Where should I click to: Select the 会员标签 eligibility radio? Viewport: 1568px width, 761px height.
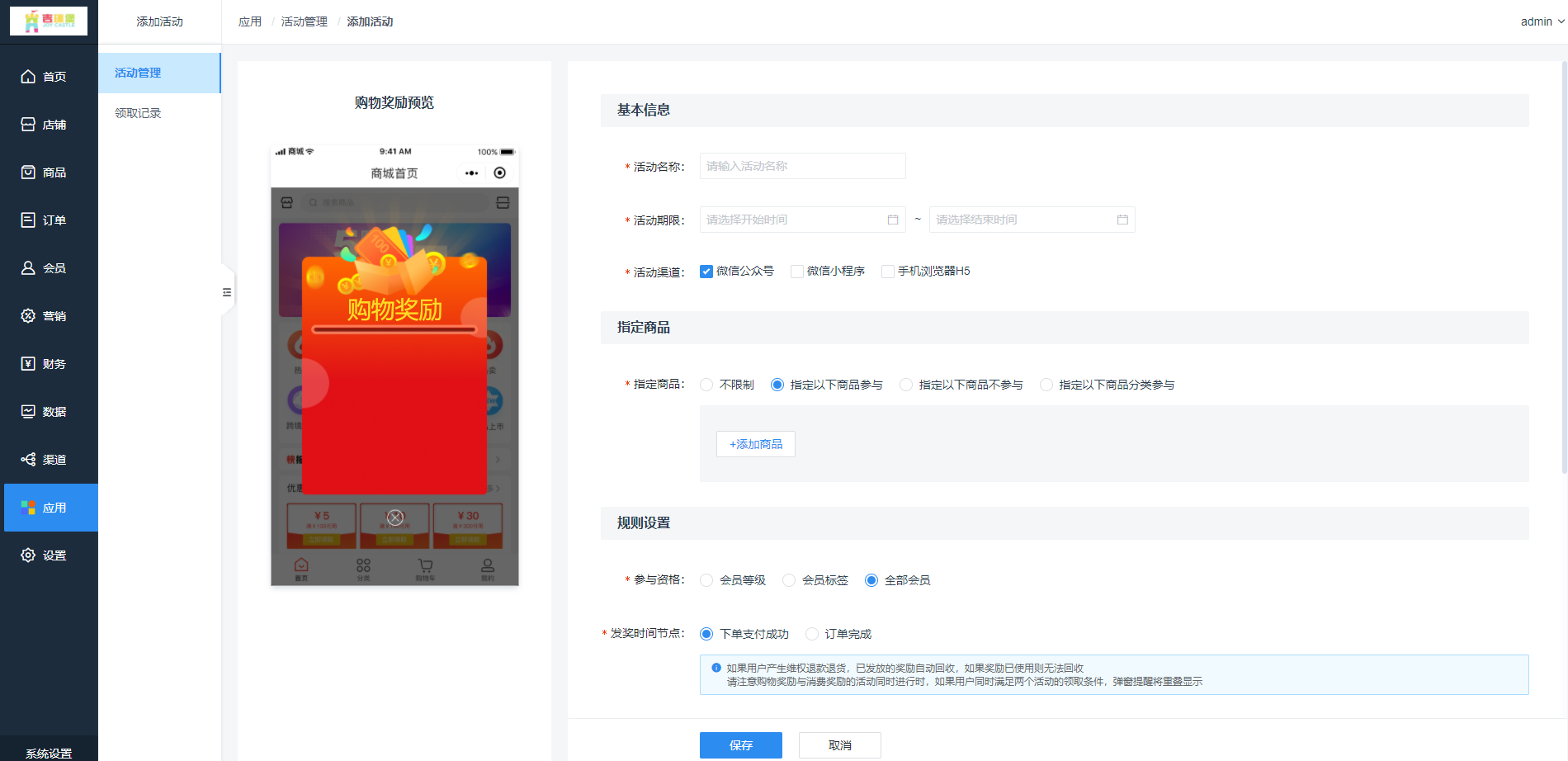point(789,580)
